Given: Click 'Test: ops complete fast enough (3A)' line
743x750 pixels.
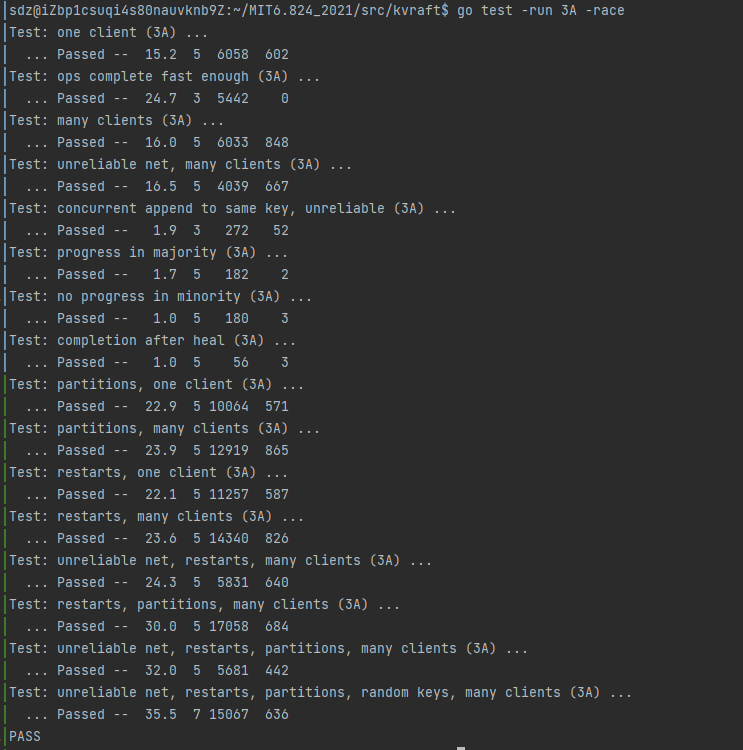Looking at the screenshot, I should [x=165, y=77].
